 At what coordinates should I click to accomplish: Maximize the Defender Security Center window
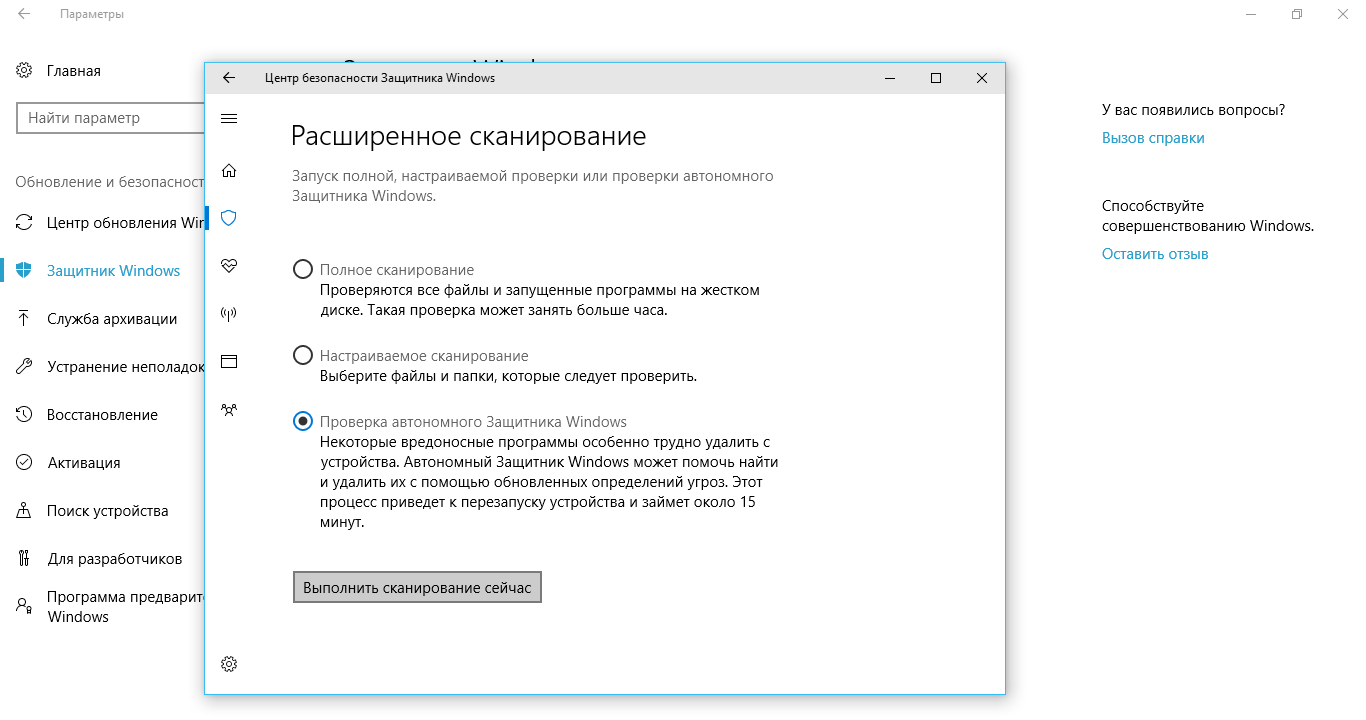[936, 78]
